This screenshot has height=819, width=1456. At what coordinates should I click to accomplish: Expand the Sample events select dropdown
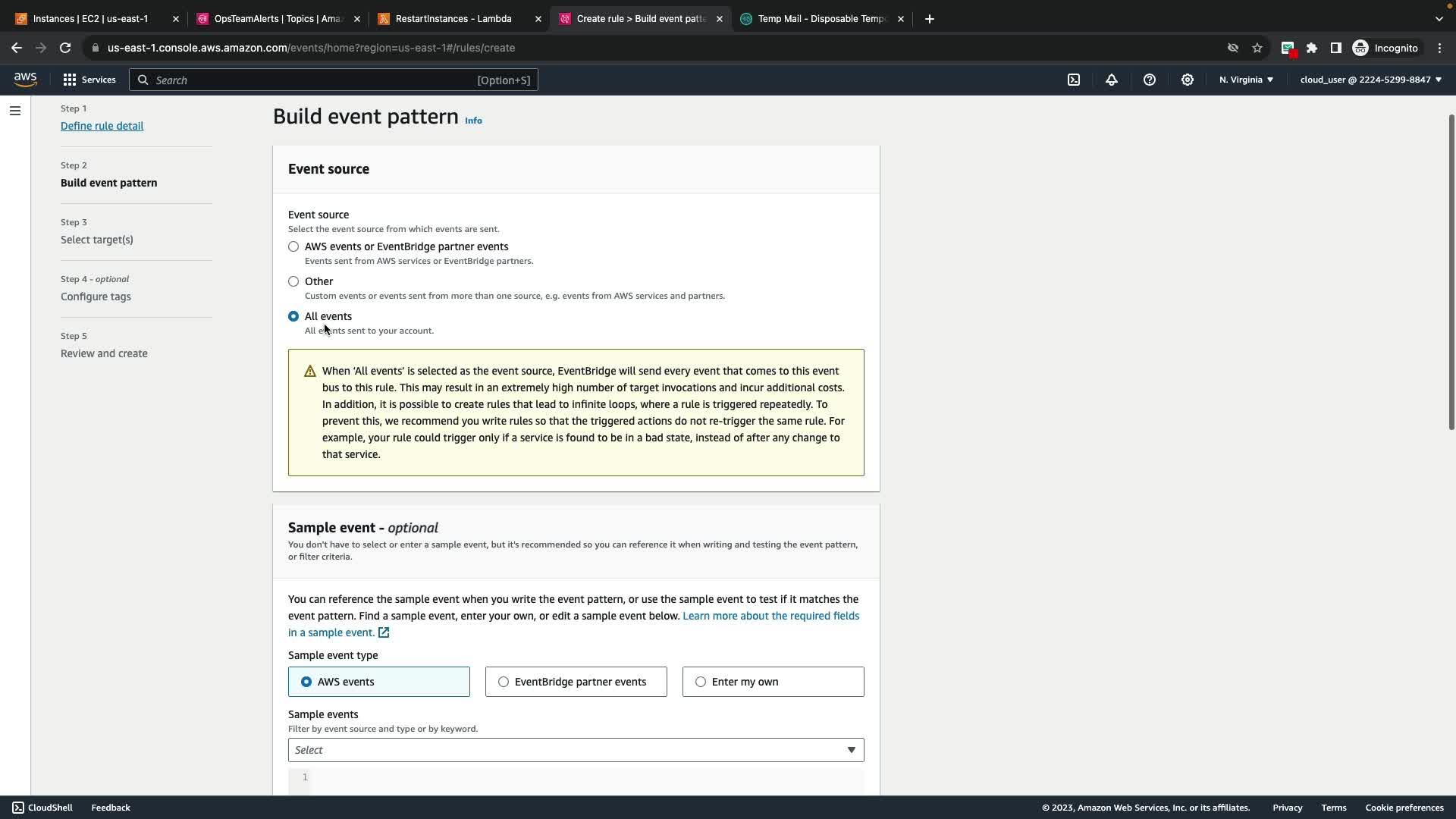(576, 750)
